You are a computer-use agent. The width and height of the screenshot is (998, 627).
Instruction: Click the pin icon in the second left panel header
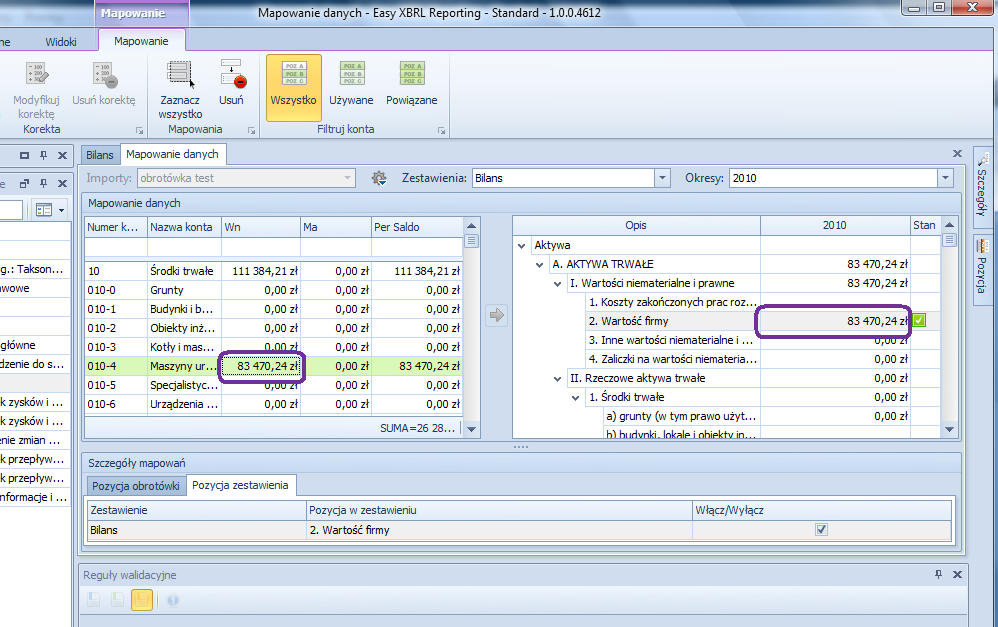coord(43,184)
